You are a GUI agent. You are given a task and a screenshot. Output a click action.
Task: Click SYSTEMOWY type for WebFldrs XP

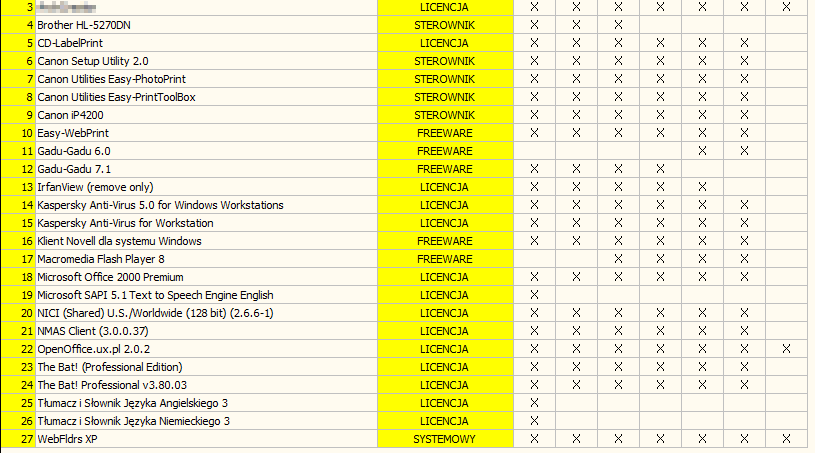[x=445, y=439]
